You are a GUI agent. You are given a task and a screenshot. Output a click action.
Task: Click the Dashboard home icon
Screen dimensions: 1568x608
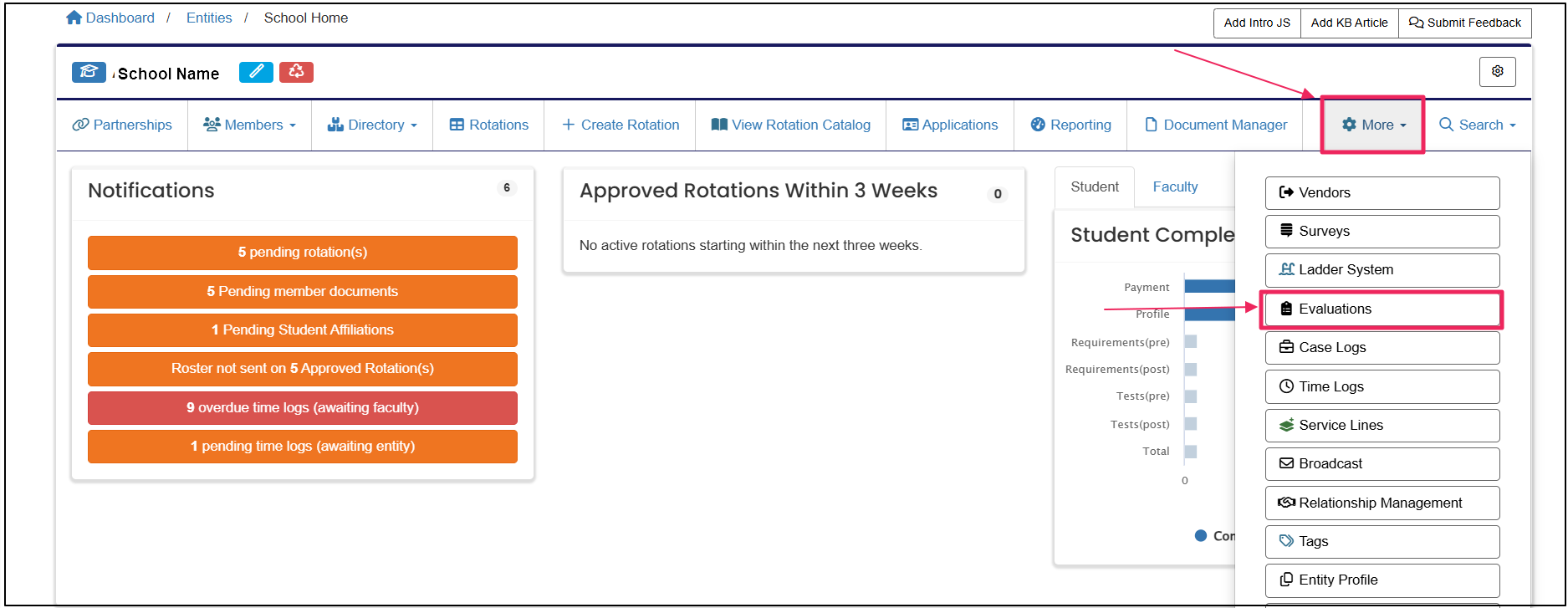[x=74, y=18]
